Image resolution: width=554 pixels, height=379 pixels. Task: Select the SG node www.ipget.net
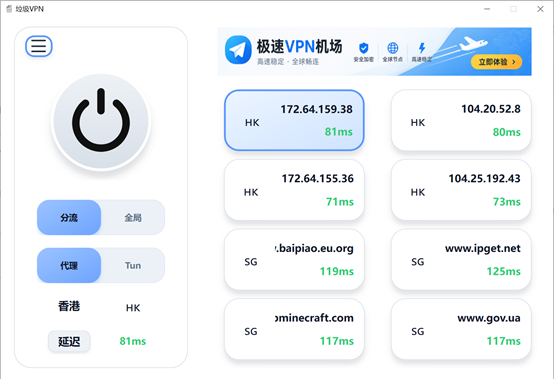(x=461, y=259)
